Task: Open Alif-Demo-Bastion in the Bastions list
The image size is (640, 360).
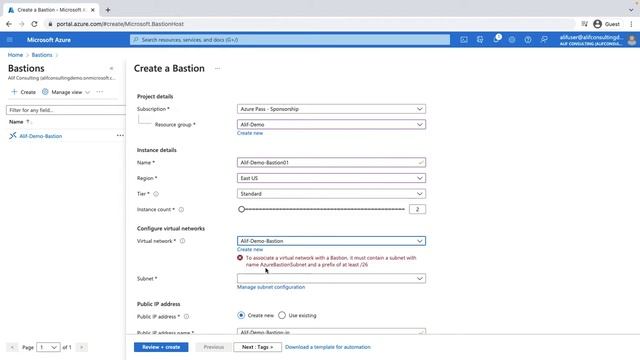Action: pyautogui.click(x=41, y=136)
